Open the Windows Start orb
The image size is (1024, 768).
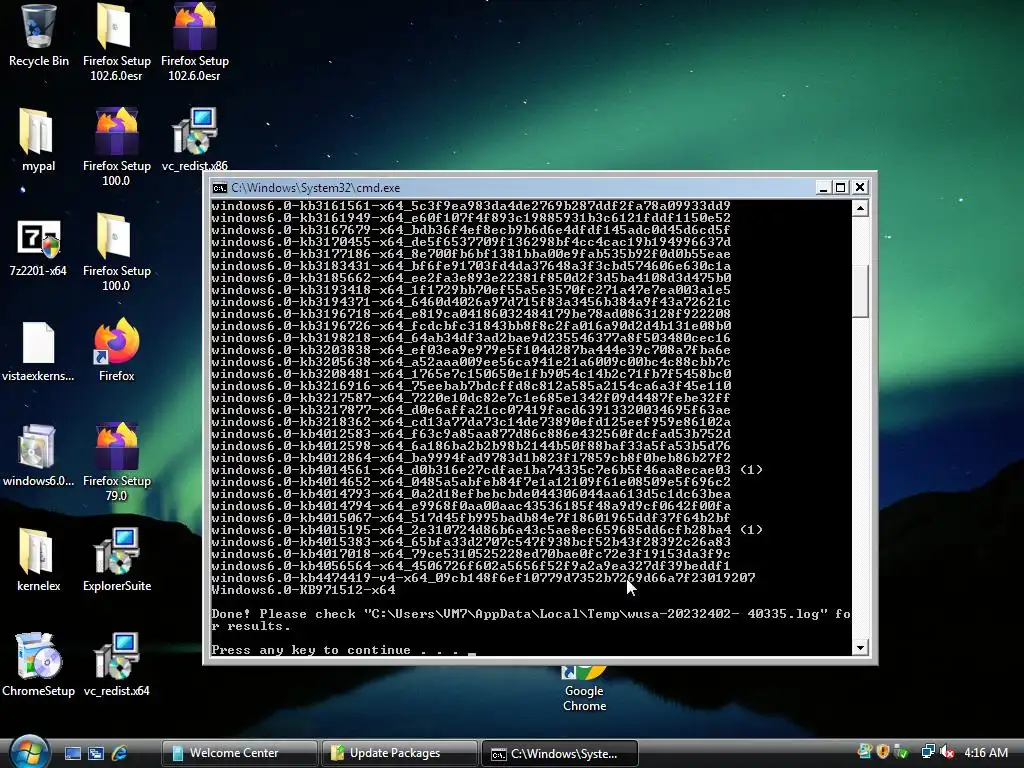[x=30, y=752]
